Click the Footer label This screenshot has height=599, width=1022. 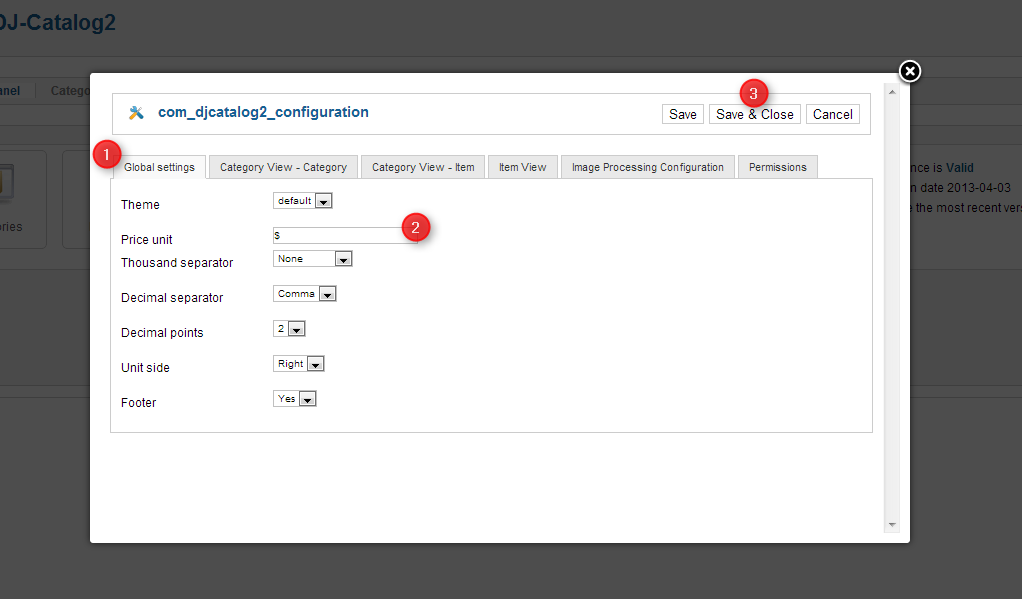tap(138, 403)
